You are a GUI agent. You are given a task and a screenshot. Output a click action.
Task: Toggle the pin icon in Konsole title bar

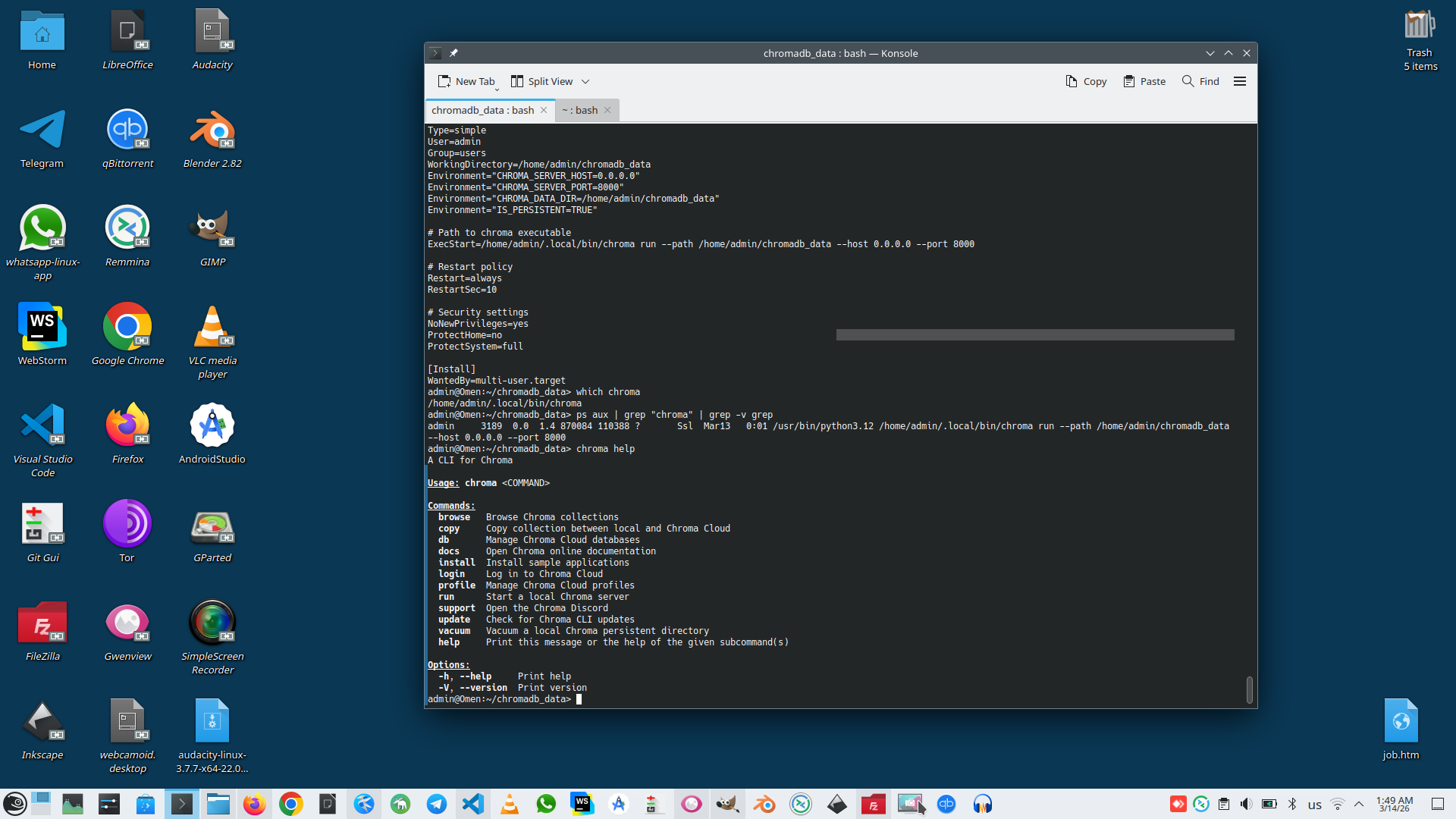(x=453, y=53)
